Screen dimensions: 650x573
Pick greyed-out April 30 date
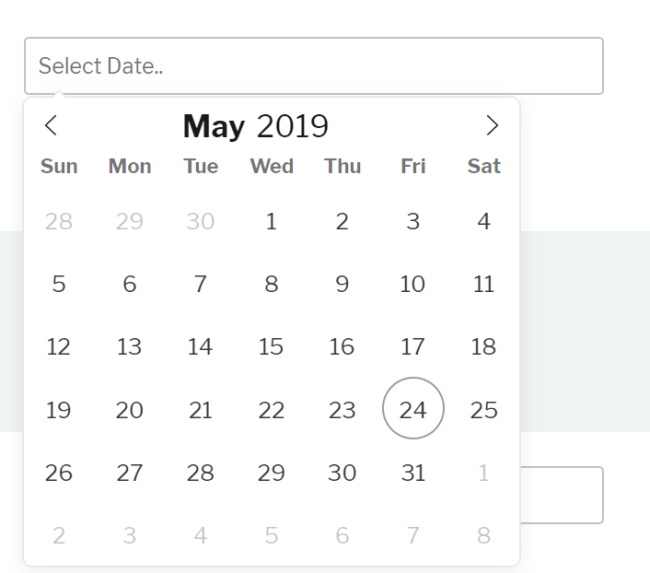pos(200,221)
